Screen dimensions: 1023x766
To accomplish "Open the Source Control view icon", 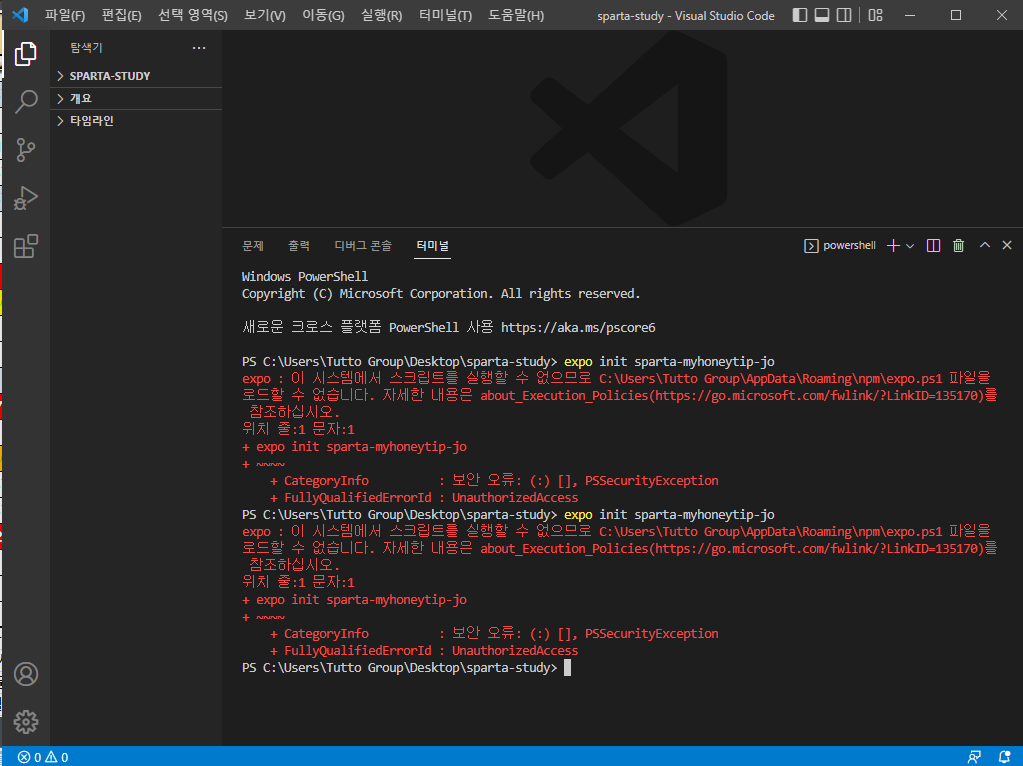I will pyautogui.click(x=25, y=150).
